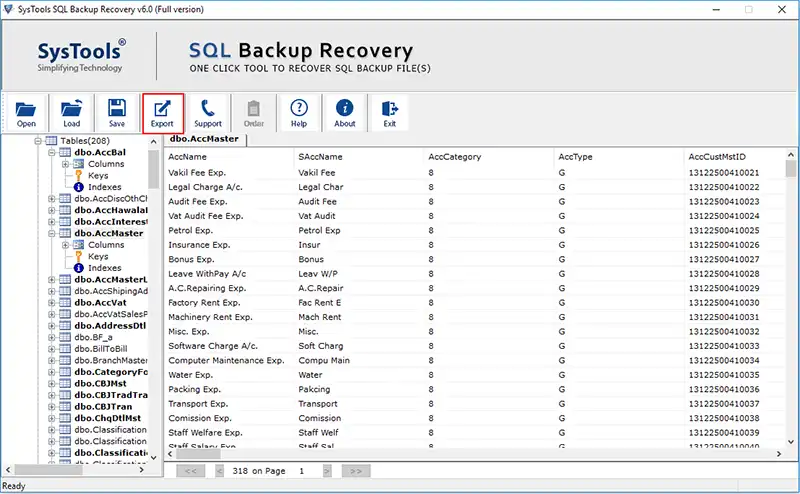Select the 'Compu Main' cell
This screenshot has width=800, height=494.
(x=359, y=360)
